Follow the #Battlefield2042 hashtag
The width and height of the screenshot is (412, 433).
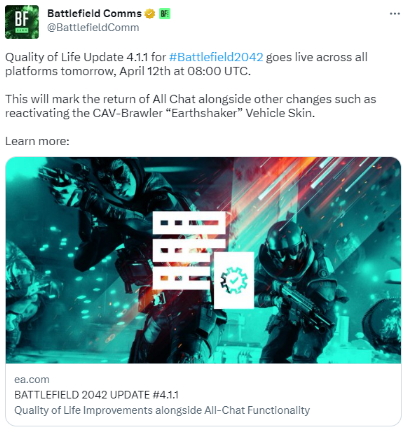click(216, 57)
